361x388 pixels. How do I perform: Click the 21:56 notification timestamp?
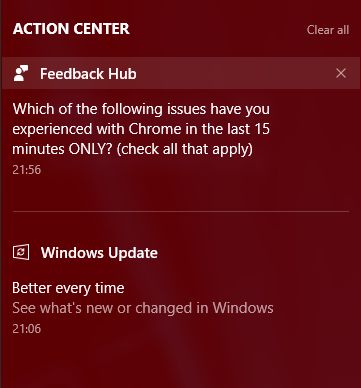point(27,170)
